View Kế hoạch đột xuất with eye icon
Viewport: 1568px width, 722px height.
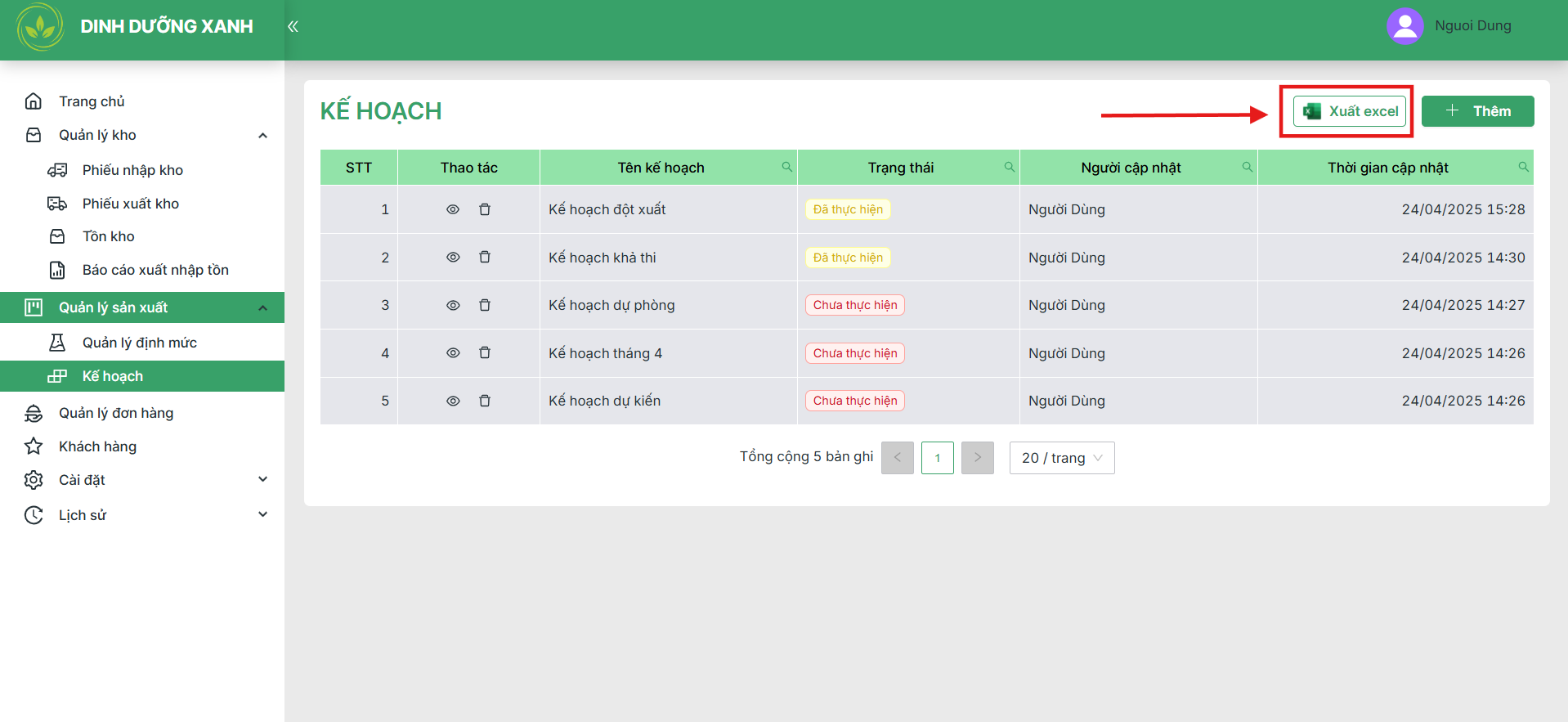tap(453, 209)
